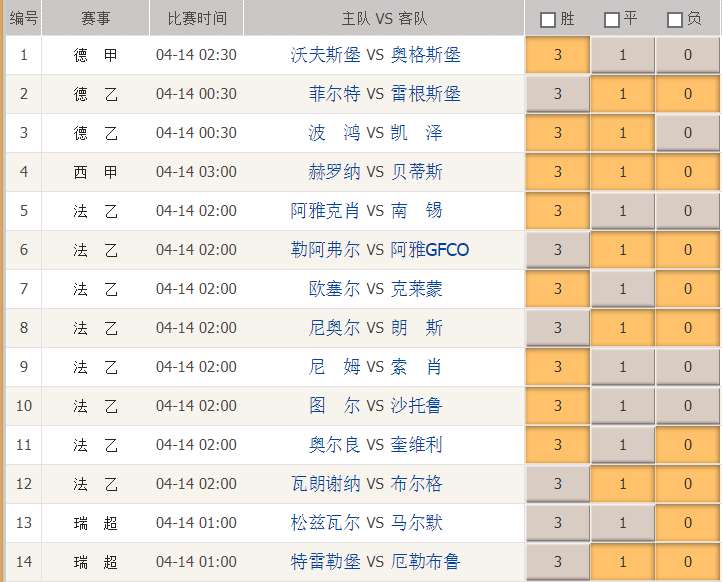Toggle loss (0) for match 14 特雷勒堡
Viewport: 722px width, 582px height.
click(x=687, y=562)
